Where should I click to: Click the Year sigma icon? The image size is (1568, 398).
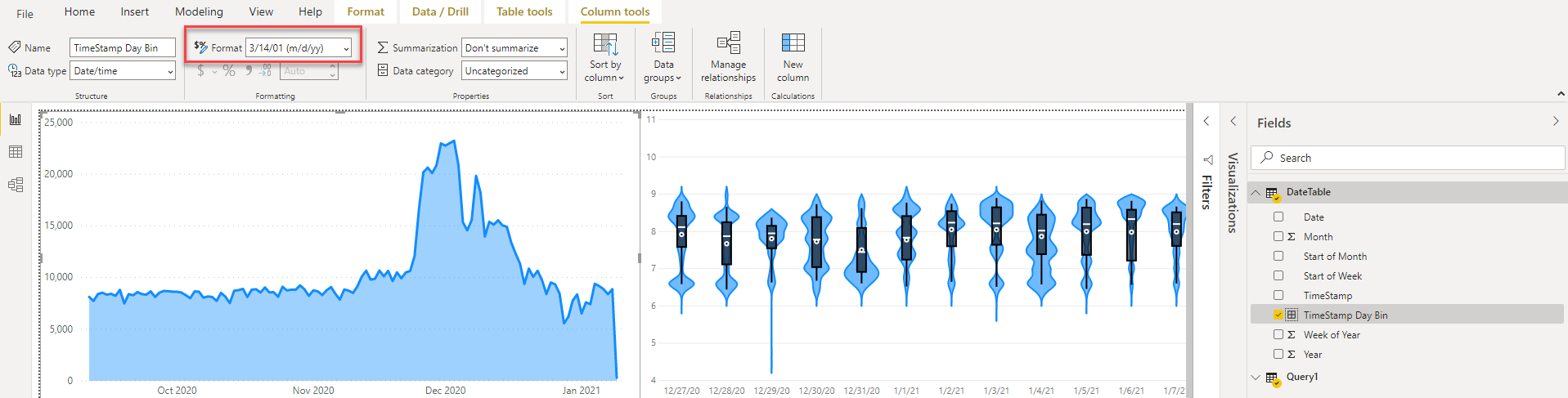tap(1292, 355)
